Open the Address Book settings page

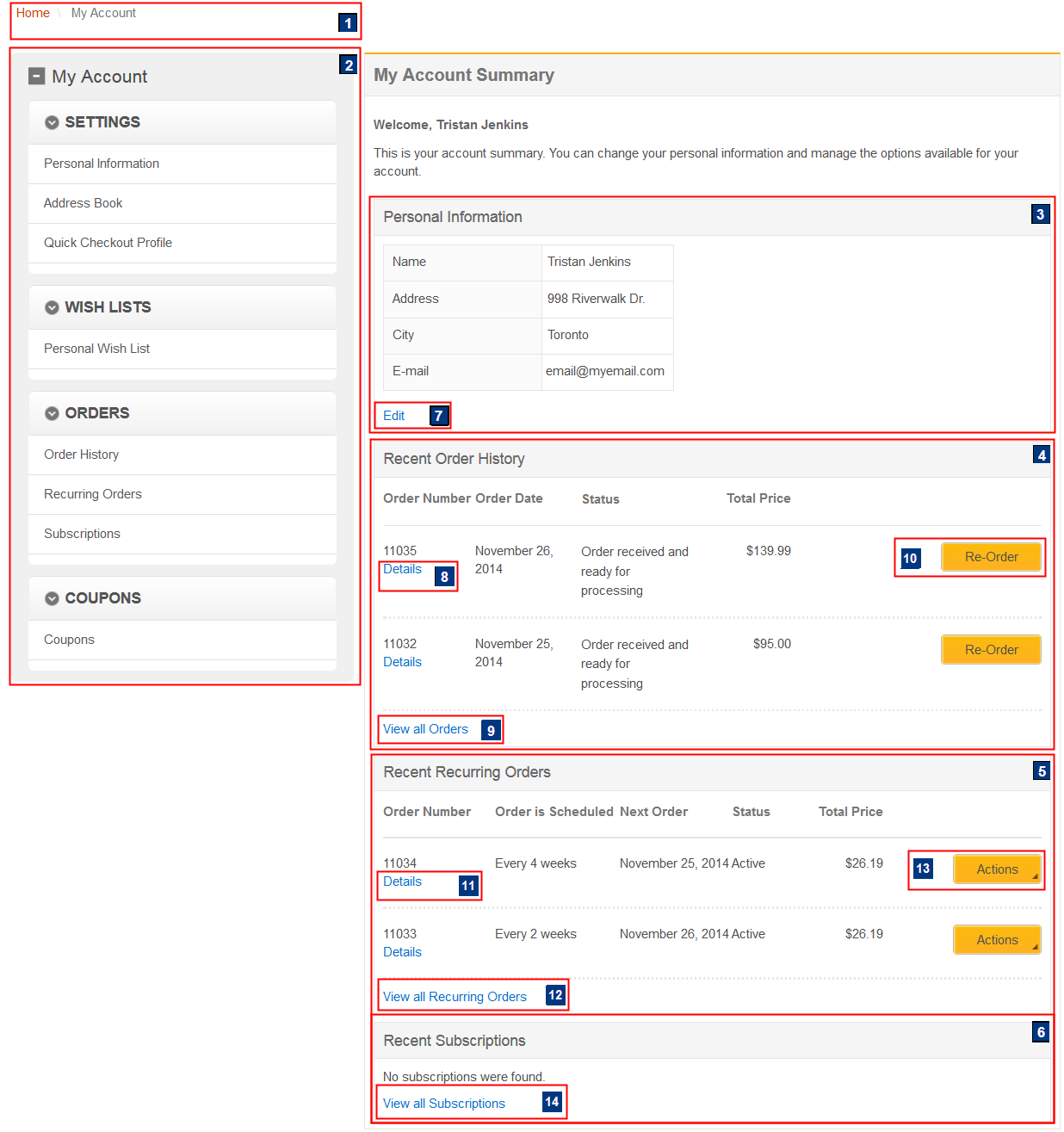(83, 202)
